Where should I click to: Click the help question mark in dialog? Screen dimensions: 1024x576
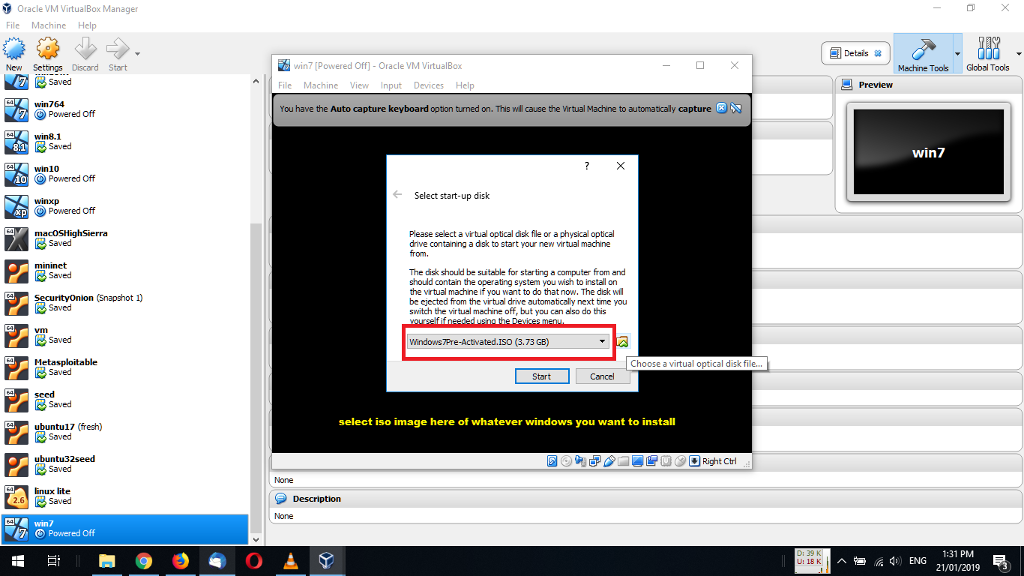pyautogui.click(x=586, y=166)
